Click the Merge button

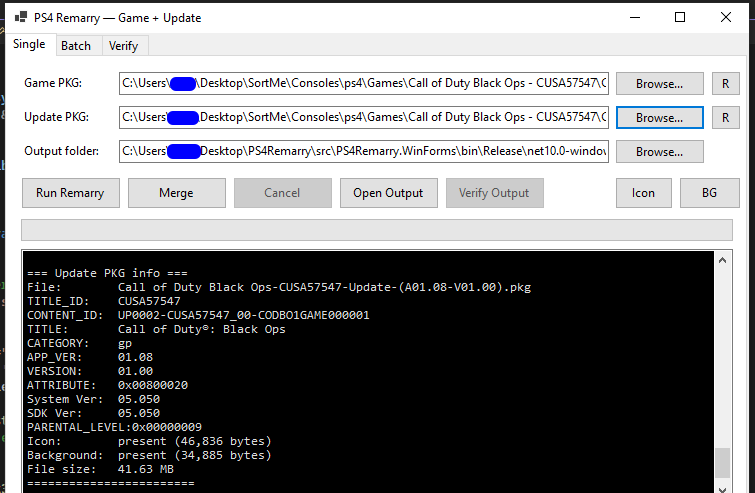coord(177,193)
